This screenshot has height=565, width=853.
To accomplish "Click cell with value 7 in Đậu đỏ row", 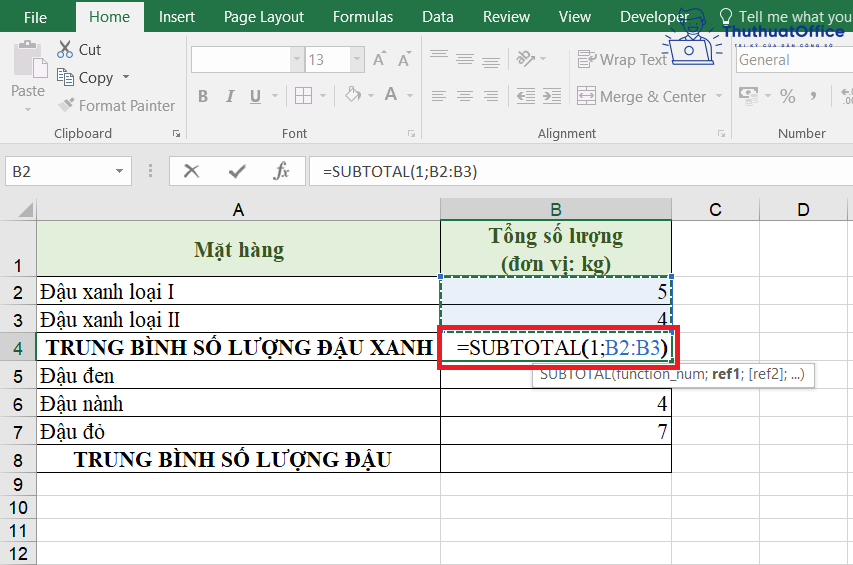I will tap(556, 431).
